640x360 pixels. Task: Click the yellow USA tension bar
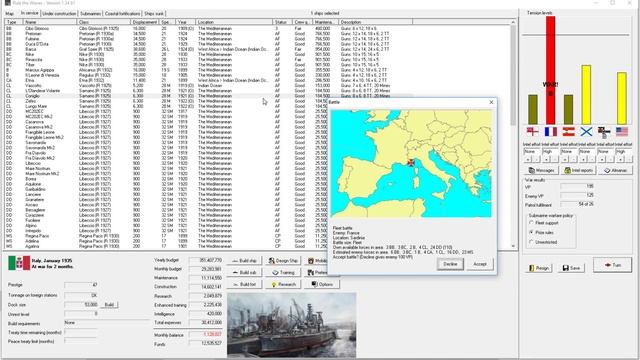click(x=622, y=98)
